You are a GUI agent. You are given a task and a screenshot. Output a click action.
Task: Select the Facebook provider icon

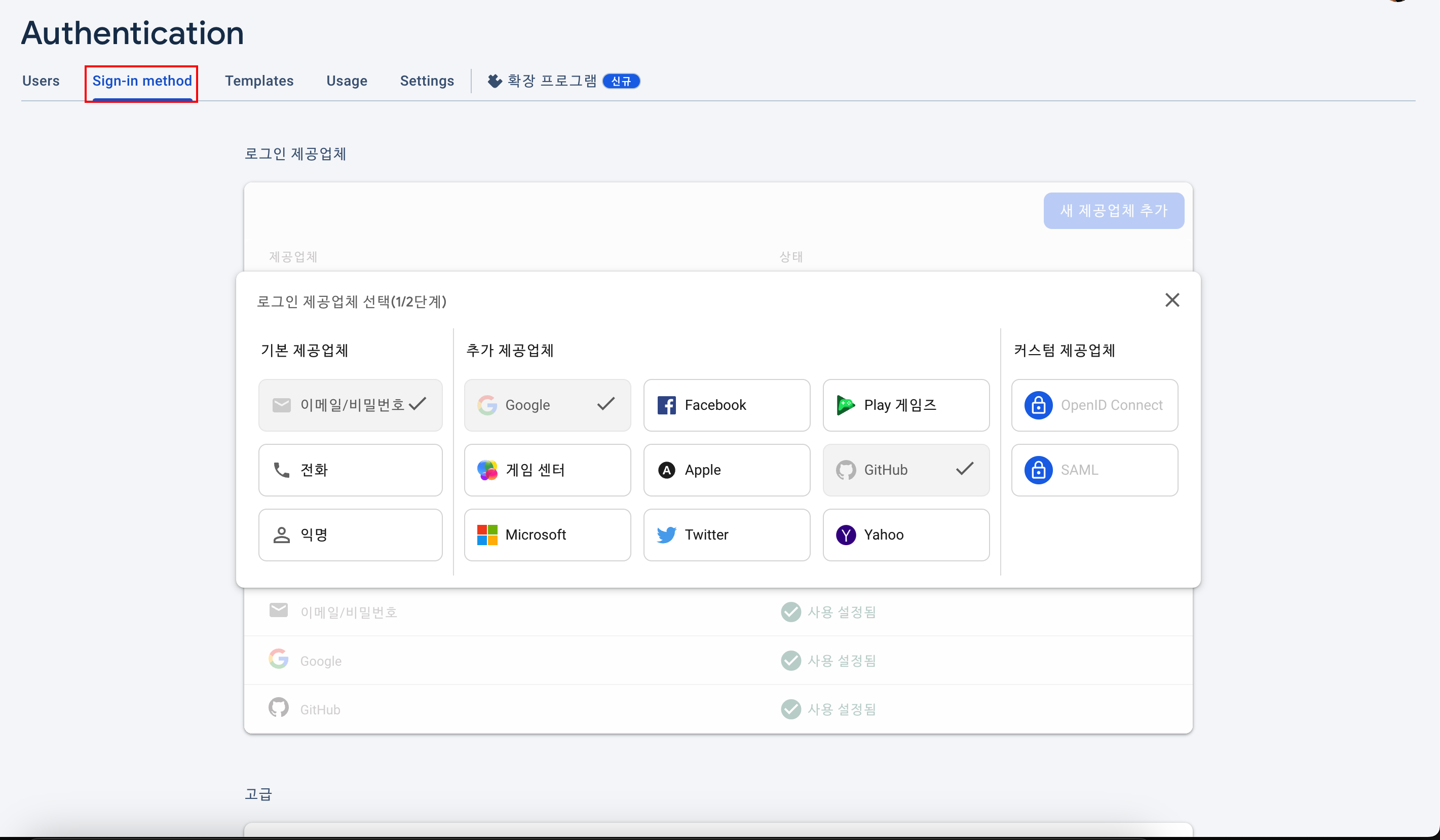pyautogui.click(x=666, y=405)
